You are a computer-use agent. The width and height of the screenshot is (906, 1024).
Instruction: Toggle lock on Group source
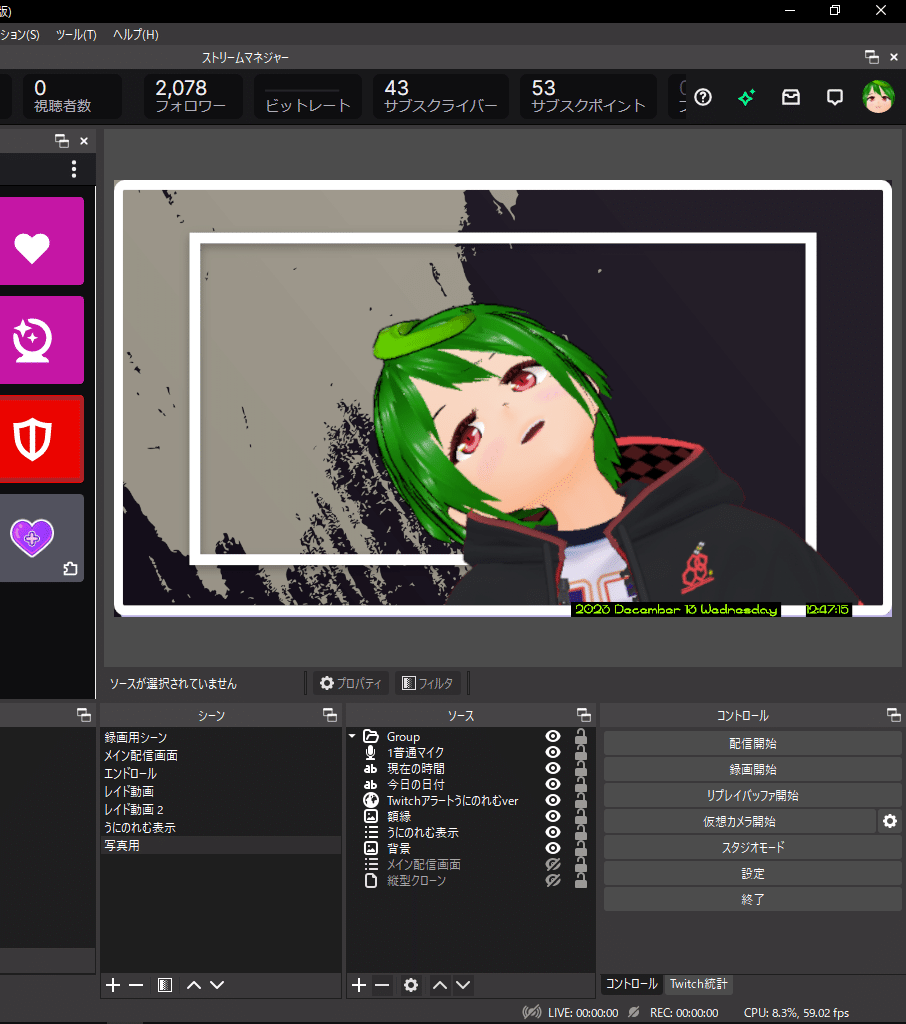(581, 736)
